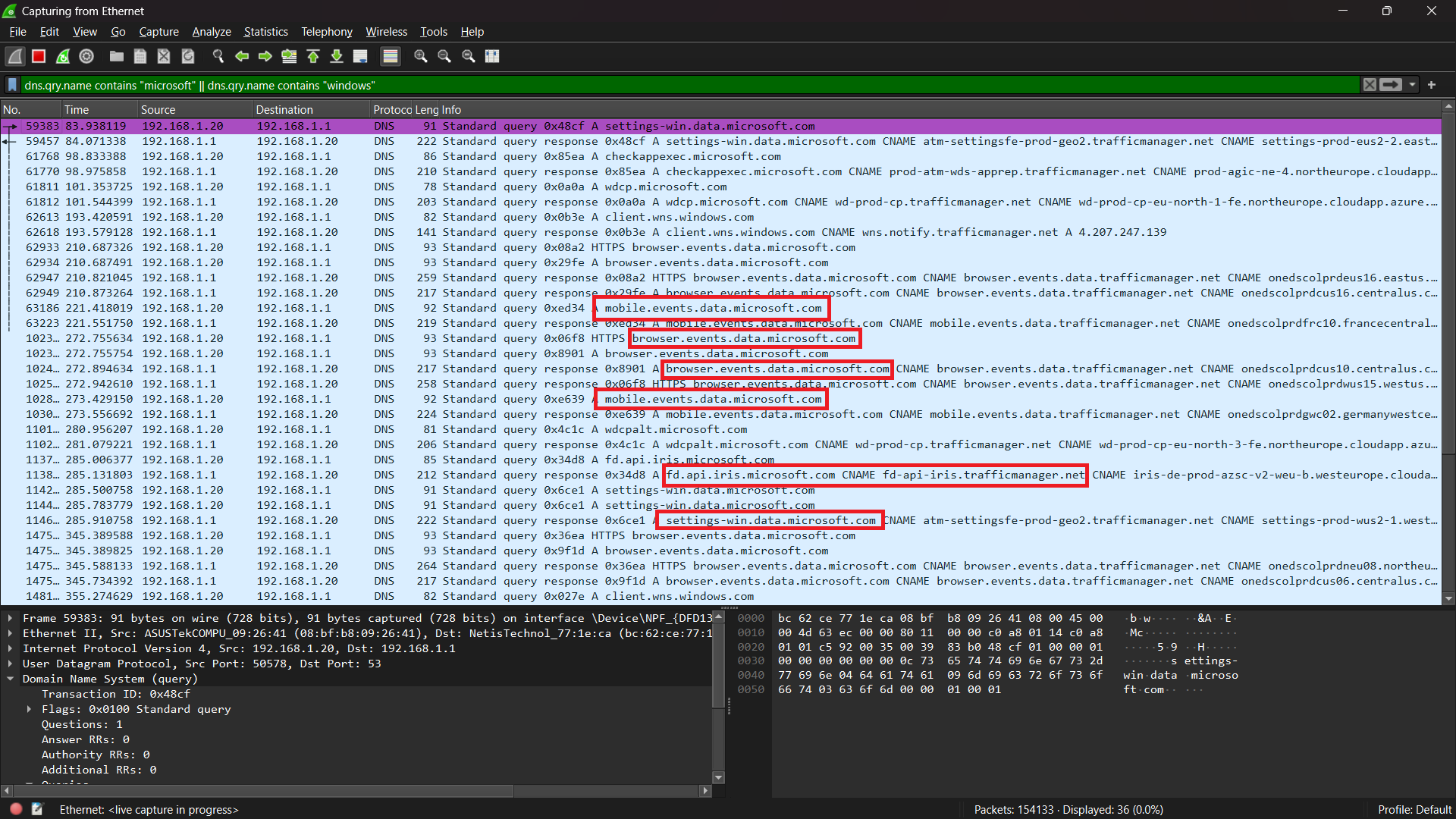Open the display filter history dropdown
The width and height of the screenshot is (1456, 819).
[x=1412, y=85]
